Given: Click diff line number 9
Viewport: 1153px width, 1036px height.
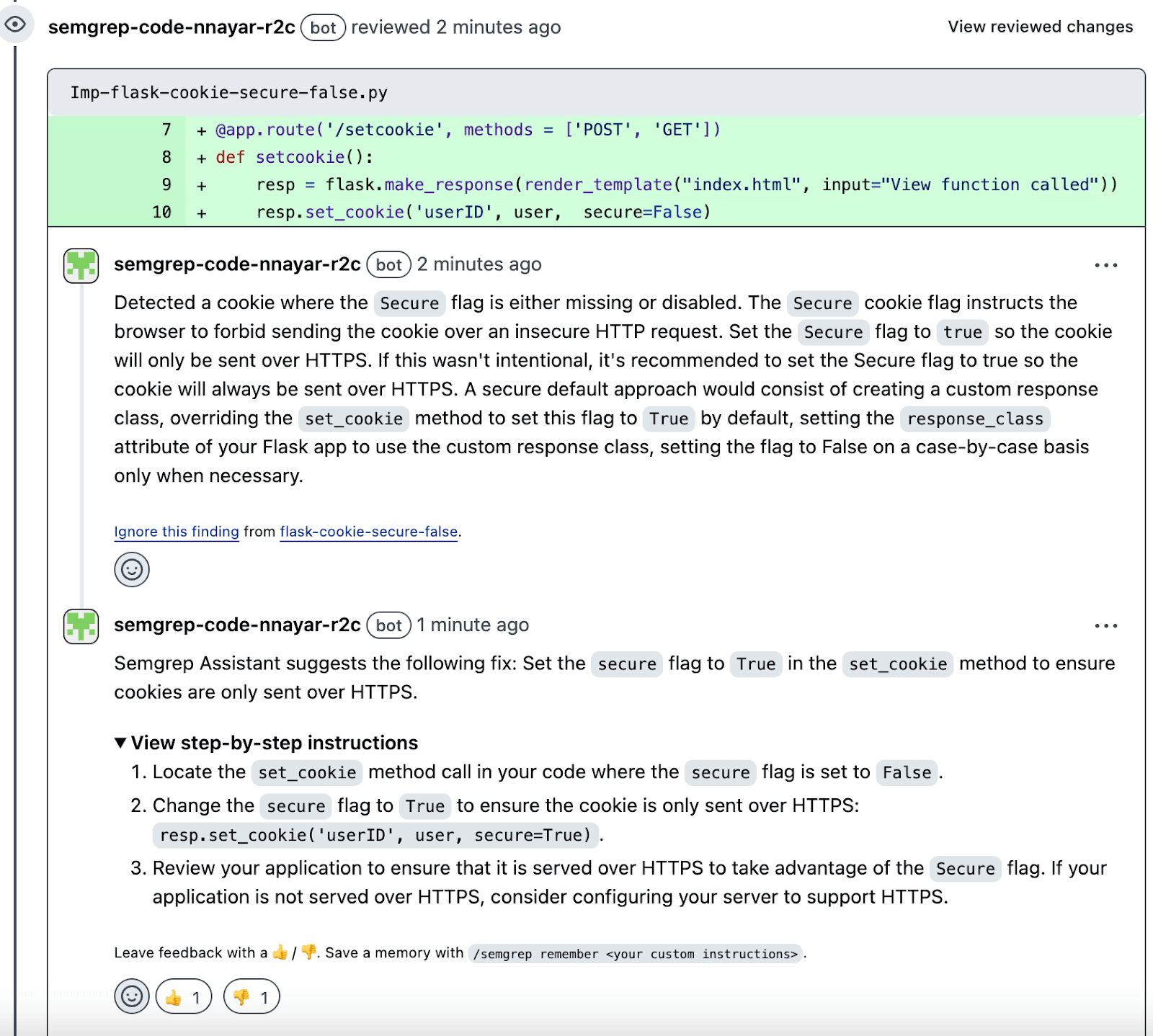Looking at the screenshot, I should (166, 184).
